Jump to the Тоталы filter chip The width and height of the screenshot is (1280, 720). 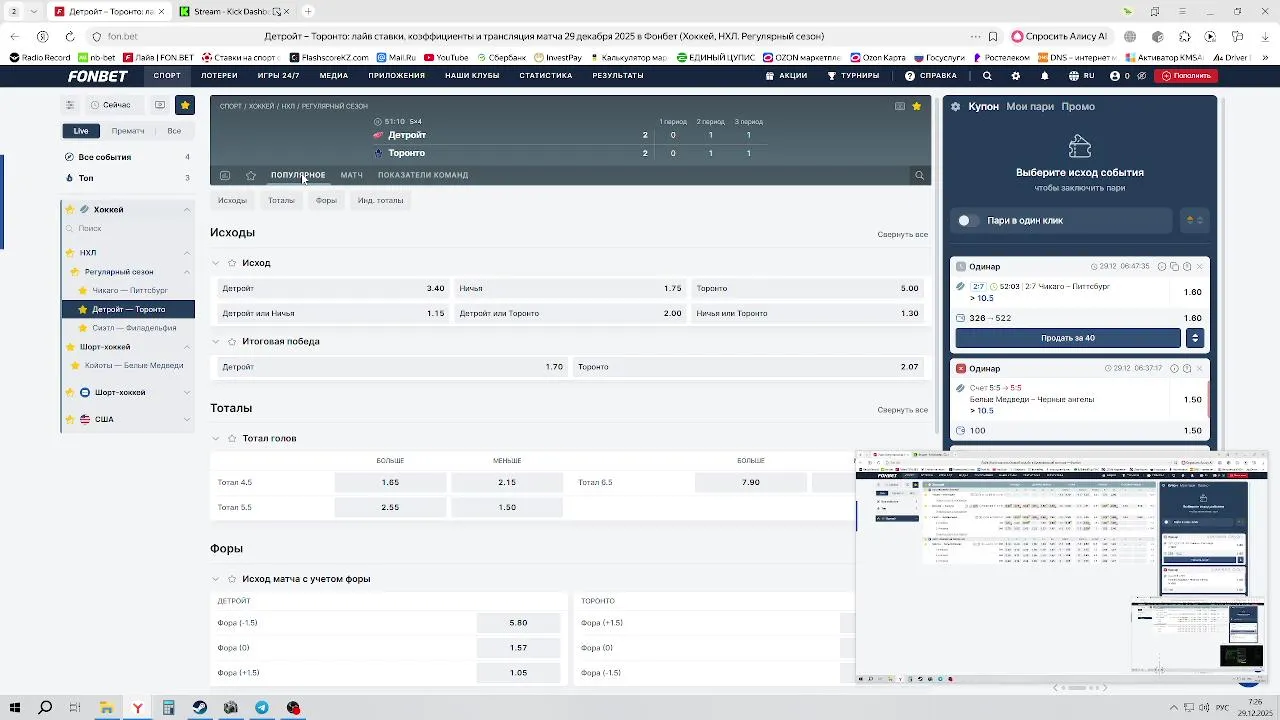coord(281,201)
